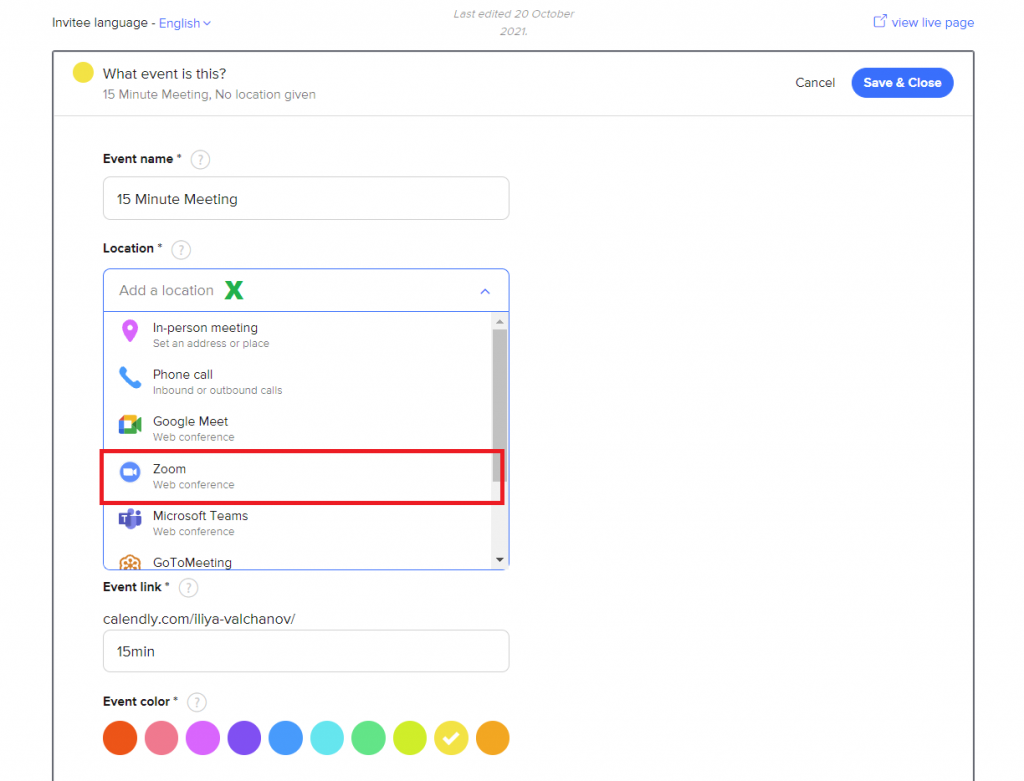Open the Invitee language English dropdown
This screenshot has width=1024, height=781.
185,23
